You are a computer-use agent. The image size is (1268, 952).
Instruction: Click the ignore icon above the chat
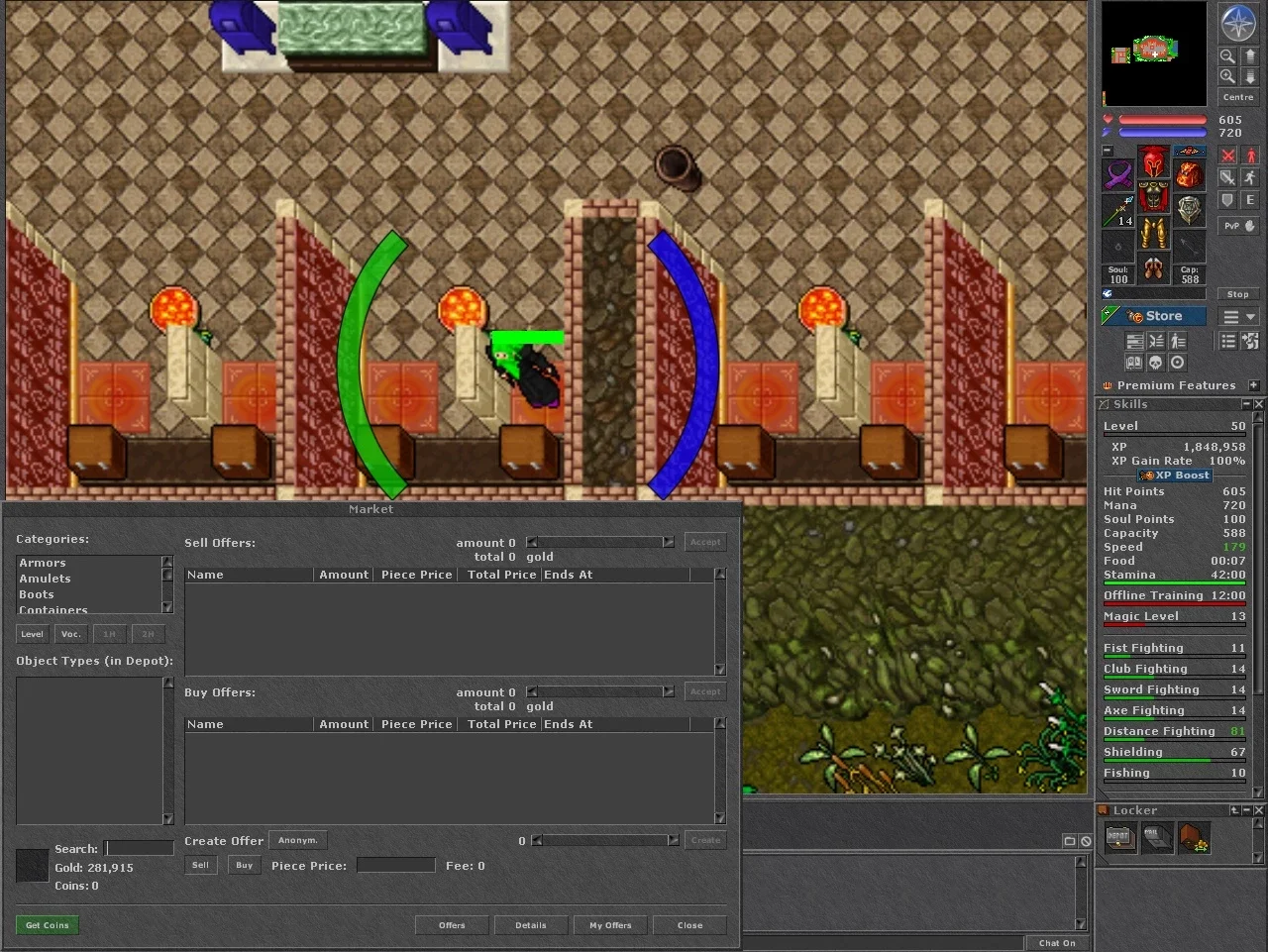click(1086, 841)
